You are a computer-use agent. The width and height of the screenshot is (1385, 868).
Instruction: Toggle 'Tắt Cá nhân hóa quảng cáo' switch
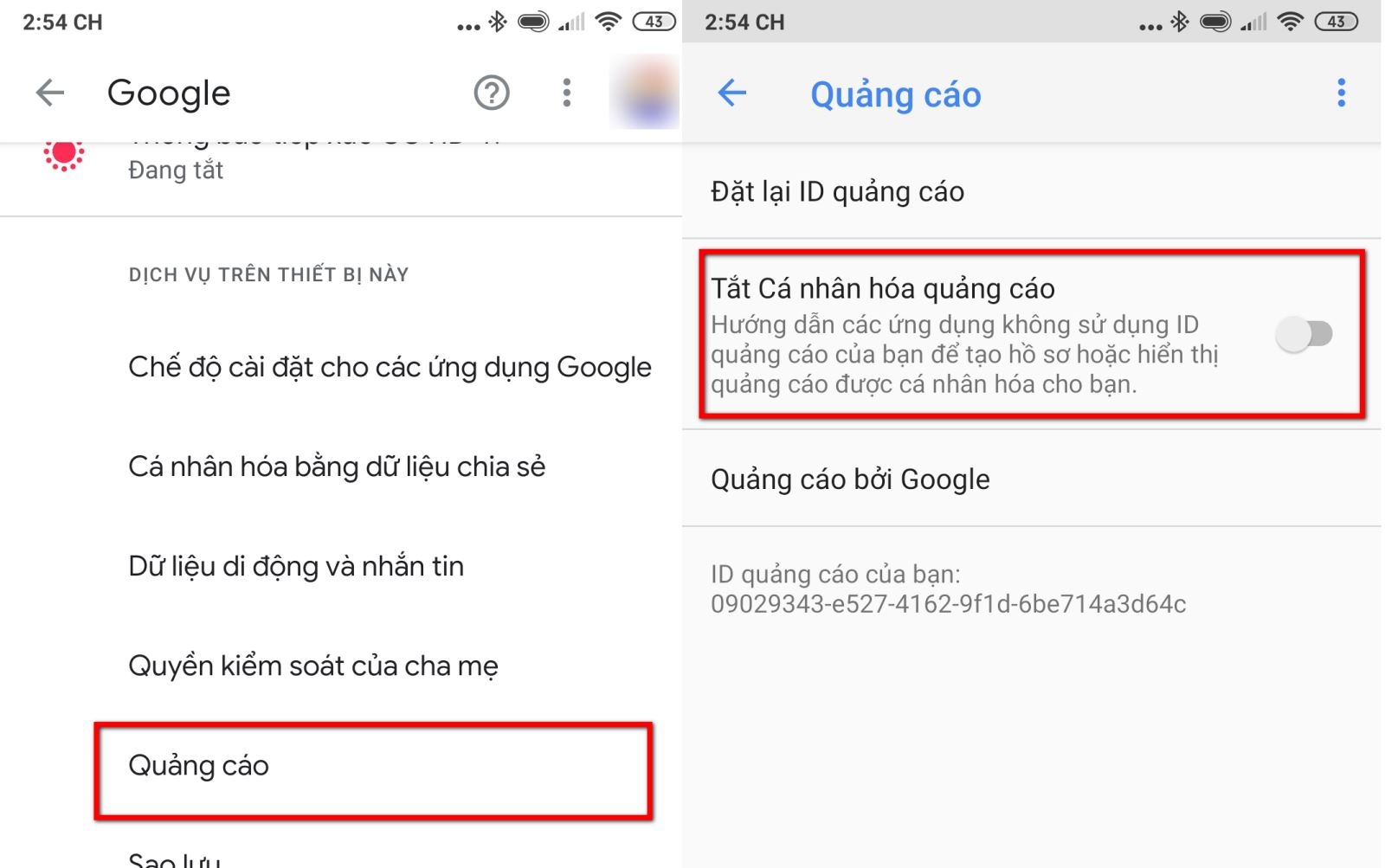tap(1304, 334)
